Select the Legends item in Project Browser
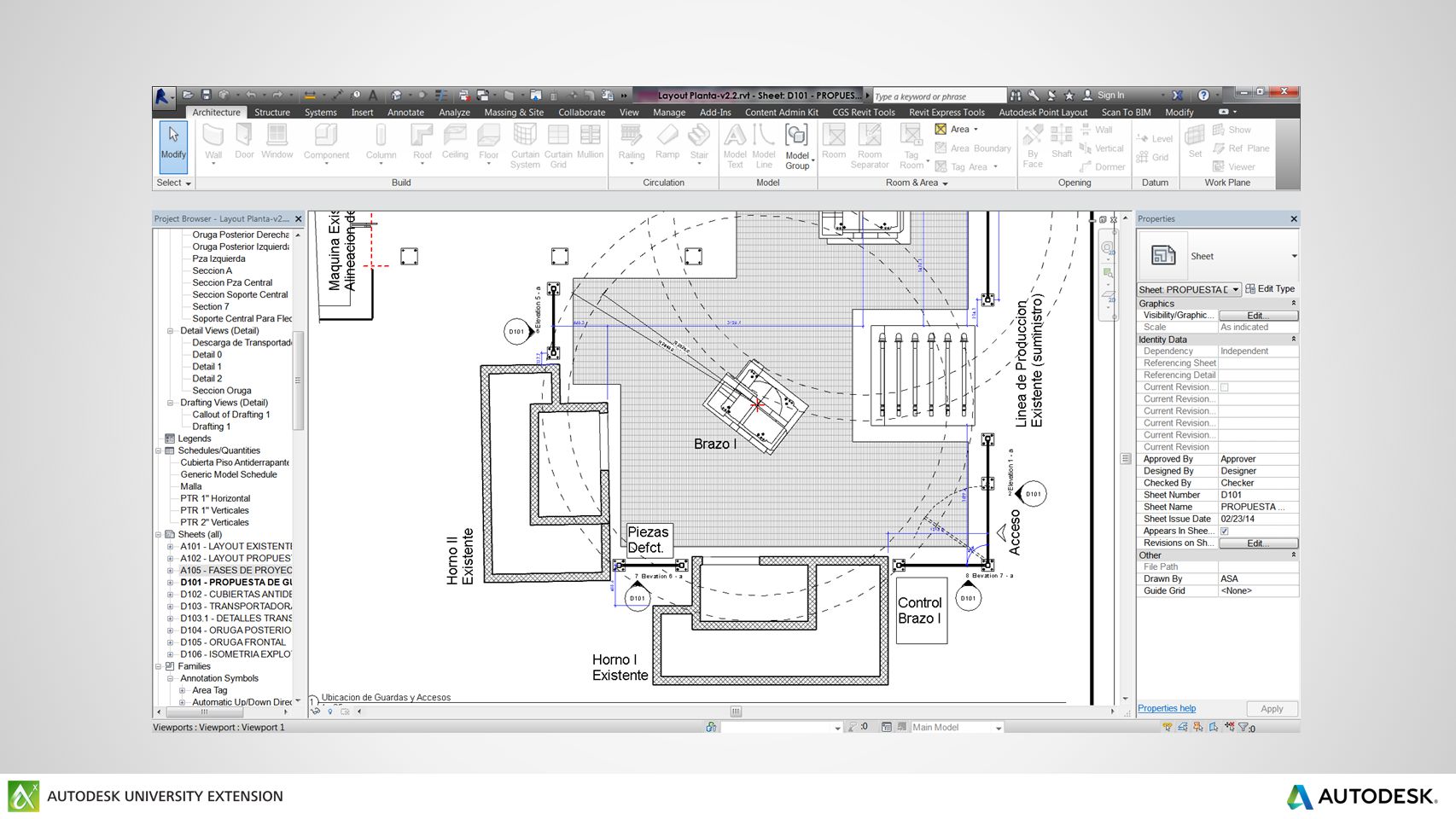 pos(194,439)
